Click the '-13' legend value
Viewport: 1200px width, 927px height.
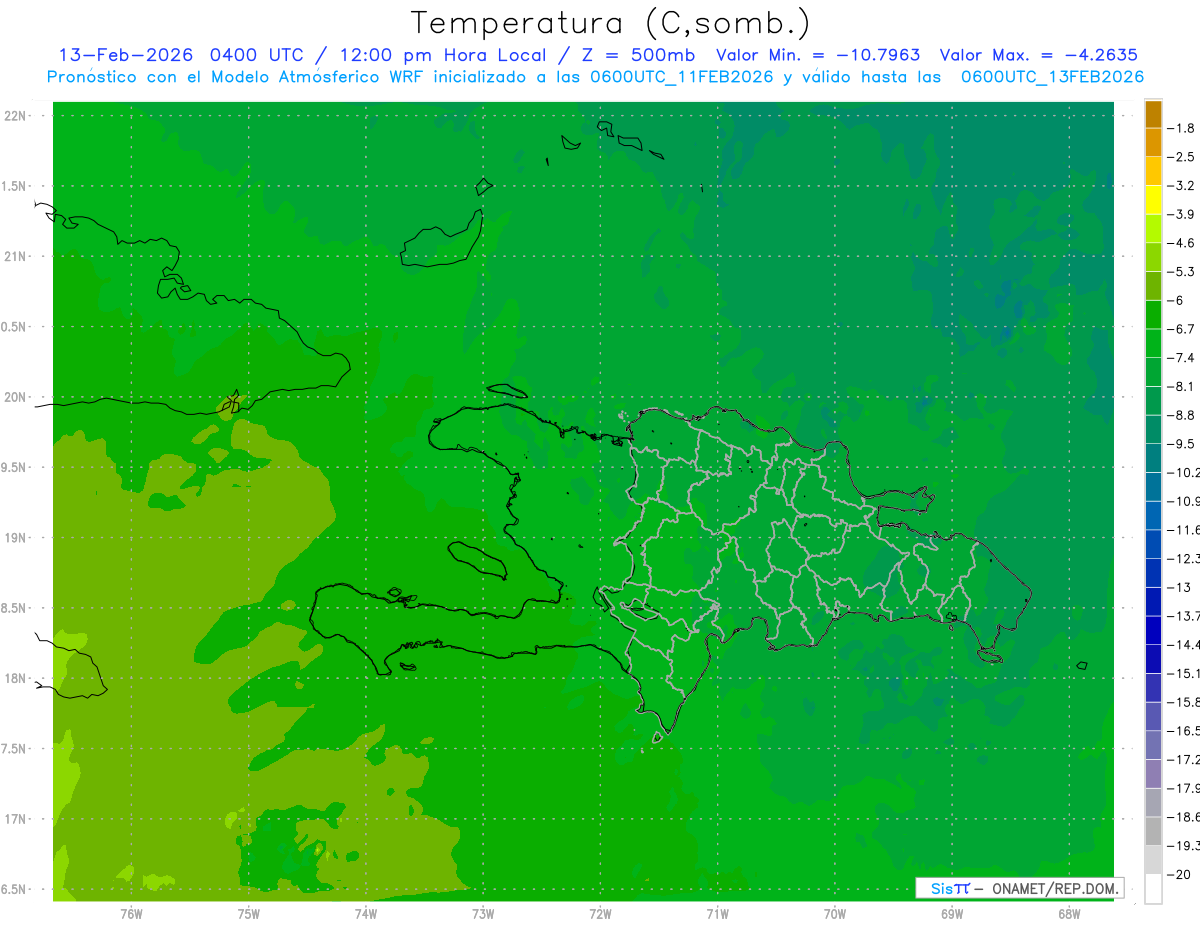pyautogui.click(x=1180, y=587)
